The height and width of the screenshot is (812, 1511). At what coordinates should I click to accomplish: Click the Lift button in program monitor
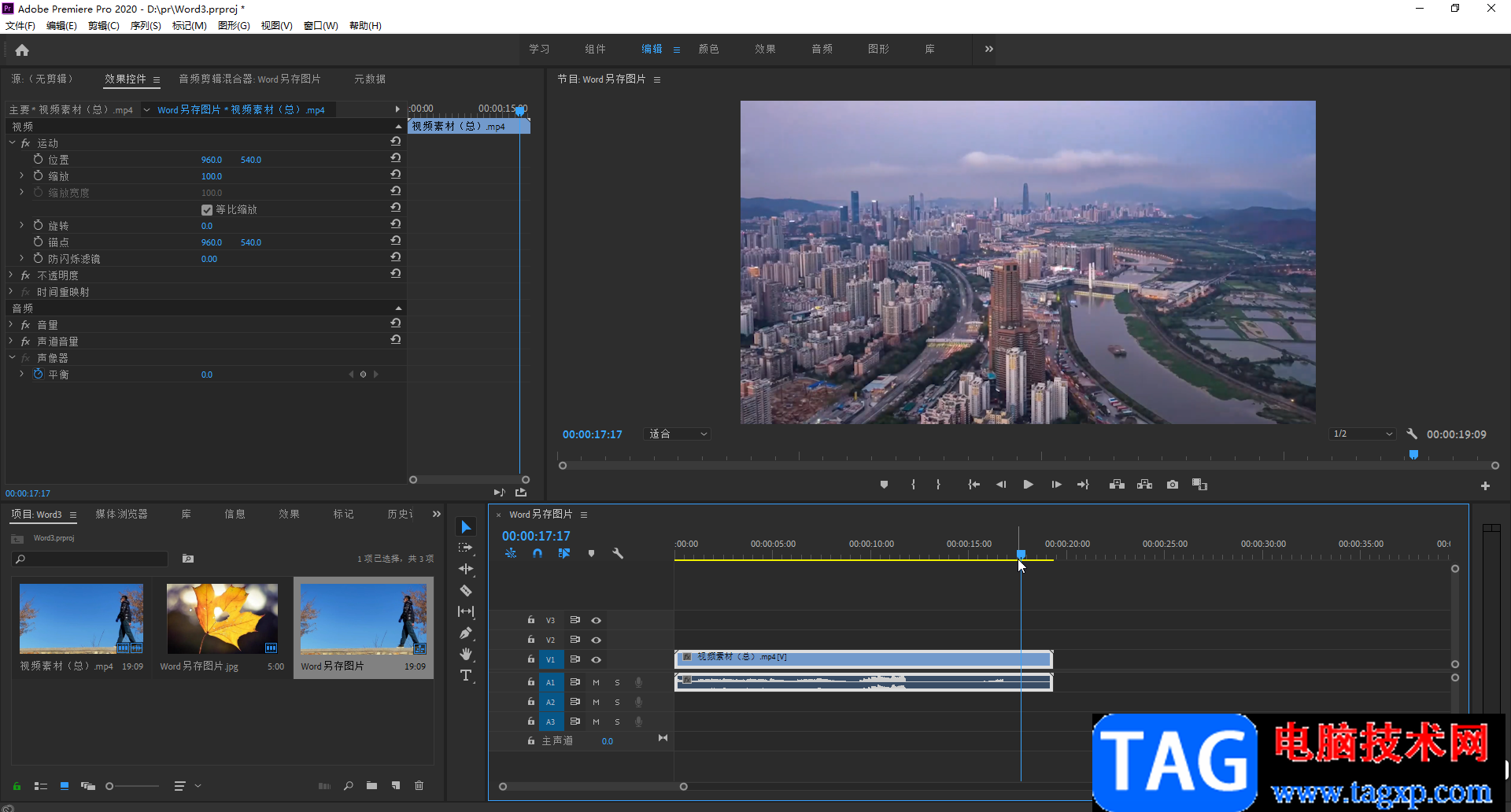(1117, 485)
